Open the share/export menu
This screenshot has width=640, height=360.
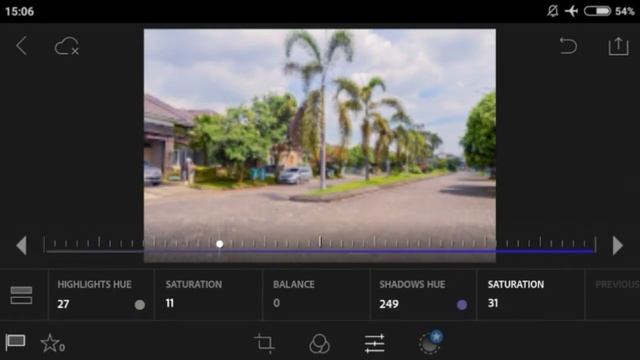[x=618, y=46]
